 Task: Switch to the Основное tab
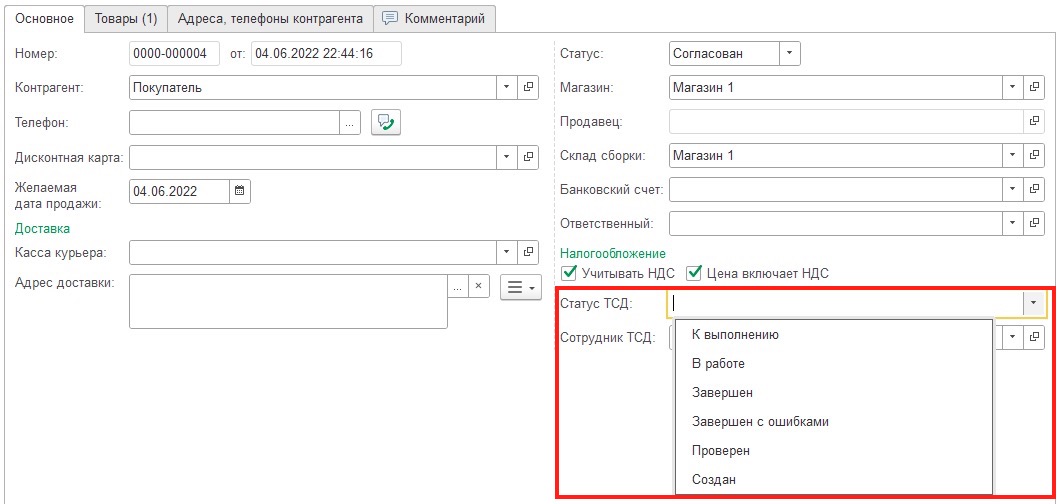44,18
